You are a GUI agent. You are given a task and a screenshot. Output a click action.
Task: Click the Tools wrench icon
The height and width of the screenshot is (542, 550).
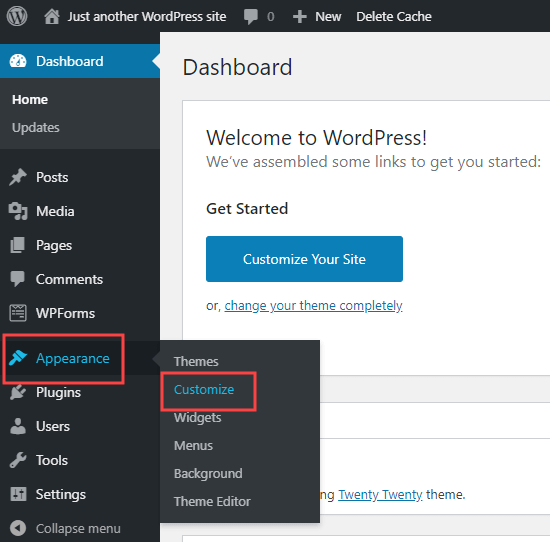[x=18, y=460]
